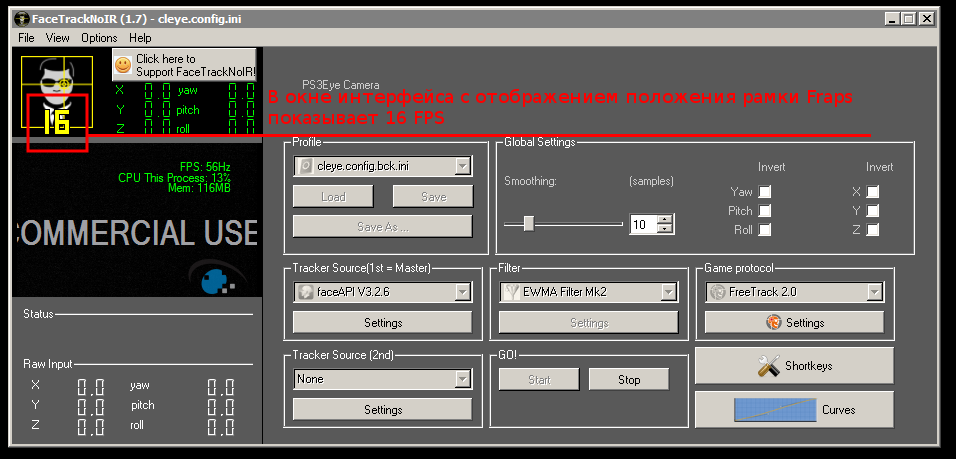The width and height of the screenshot is (956, 459).
Task: Open Game protocol Settings button
Action: [x=794, y=322]
